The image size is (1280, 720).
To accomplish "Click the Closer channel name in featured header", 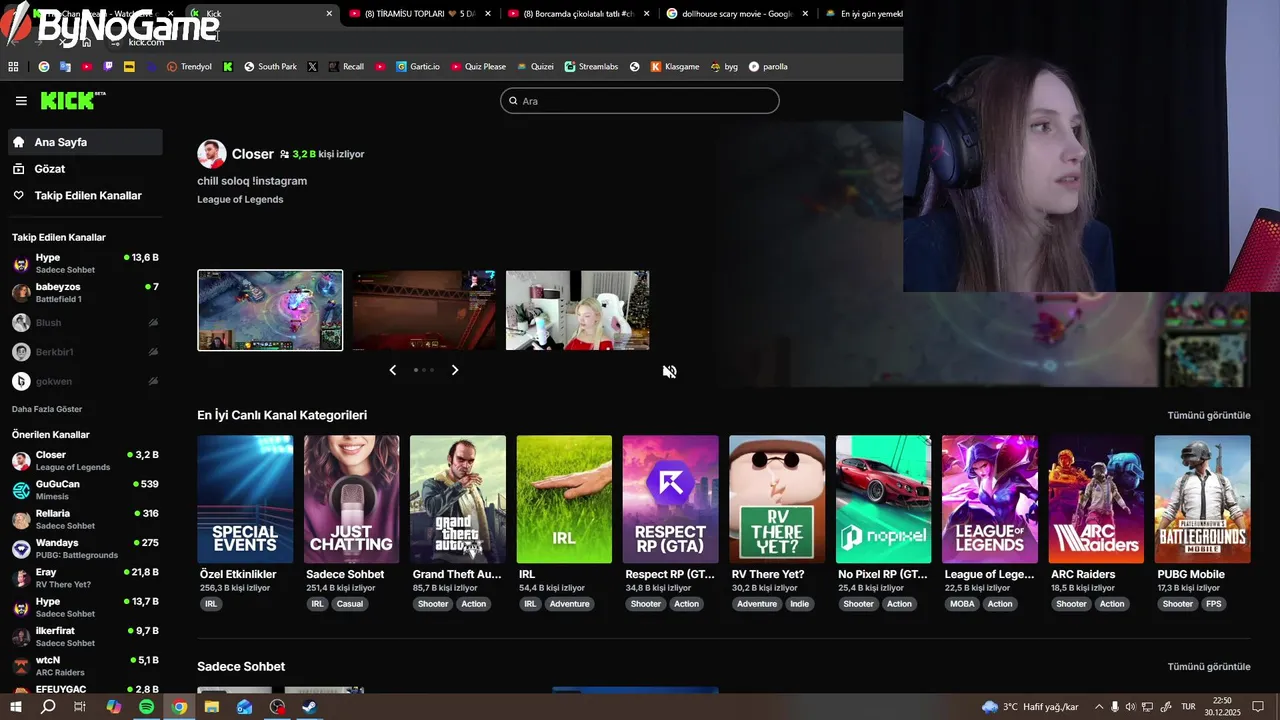I will (x=253, y=154).
